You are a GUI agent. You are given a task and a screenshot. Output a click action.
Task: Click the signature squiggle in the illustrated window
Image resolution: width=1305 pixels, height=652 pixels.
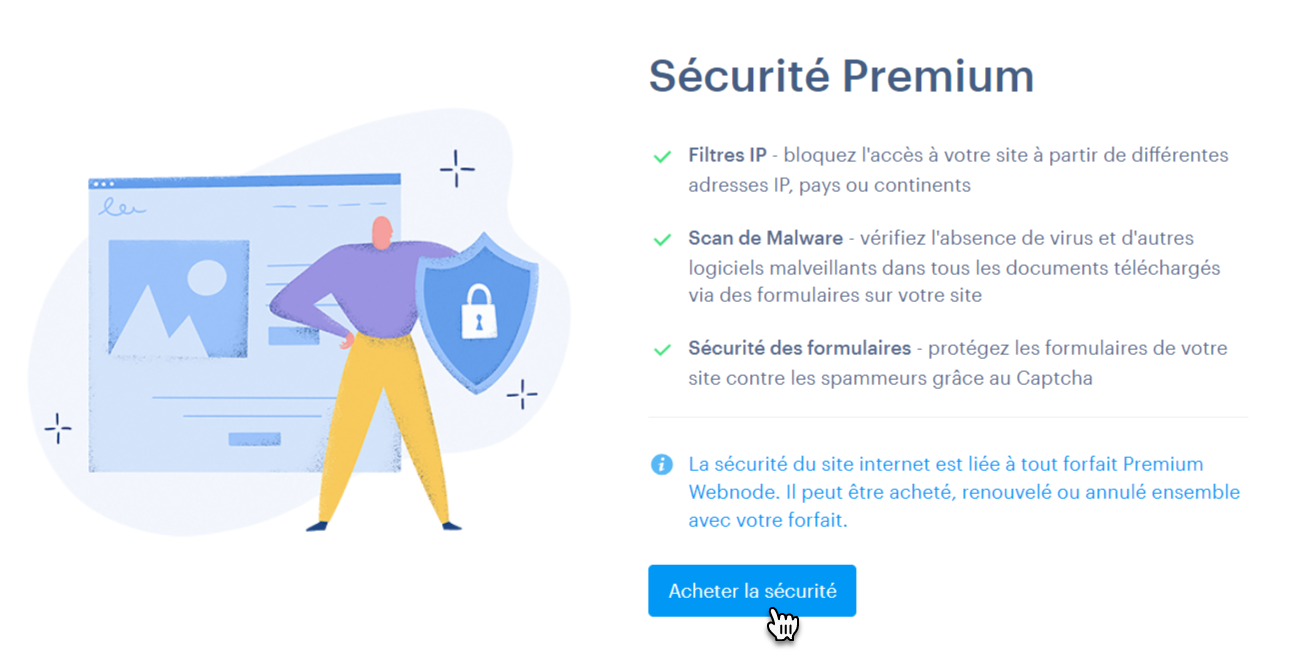(x=120, y=209)
